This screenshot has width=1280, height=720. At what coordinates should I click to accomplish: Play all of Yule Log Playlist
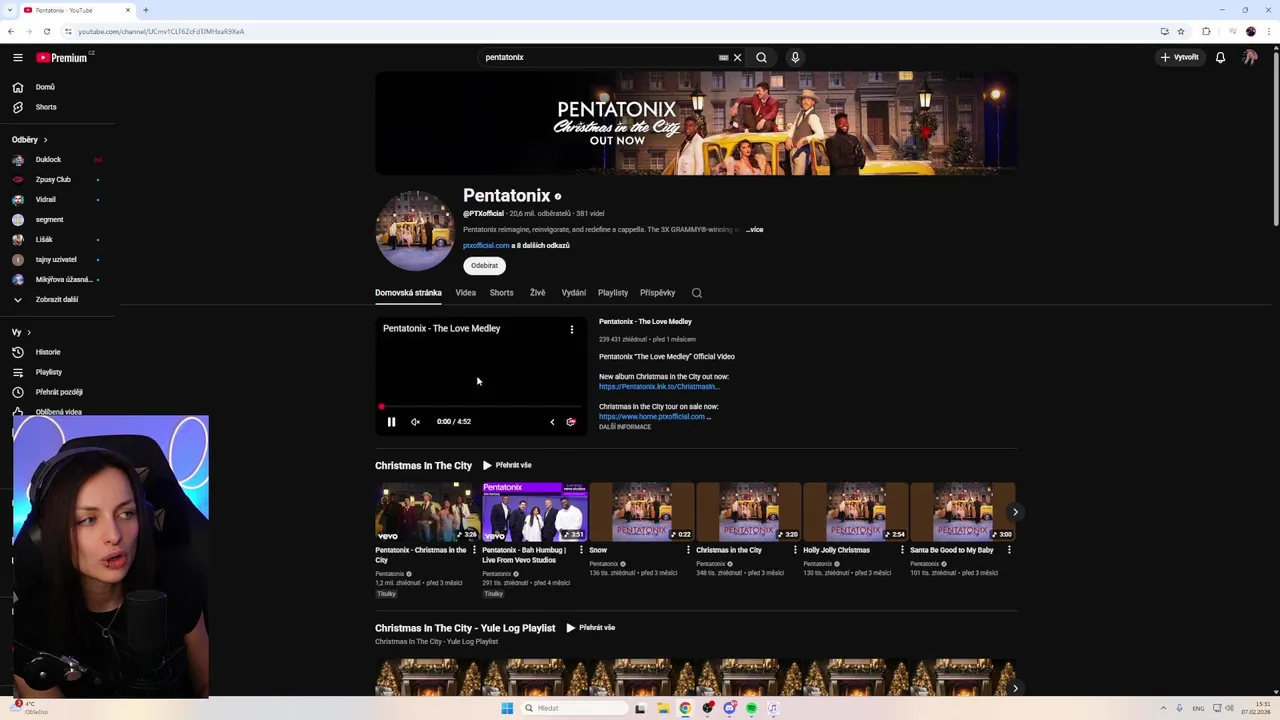[x=591, y=628]
